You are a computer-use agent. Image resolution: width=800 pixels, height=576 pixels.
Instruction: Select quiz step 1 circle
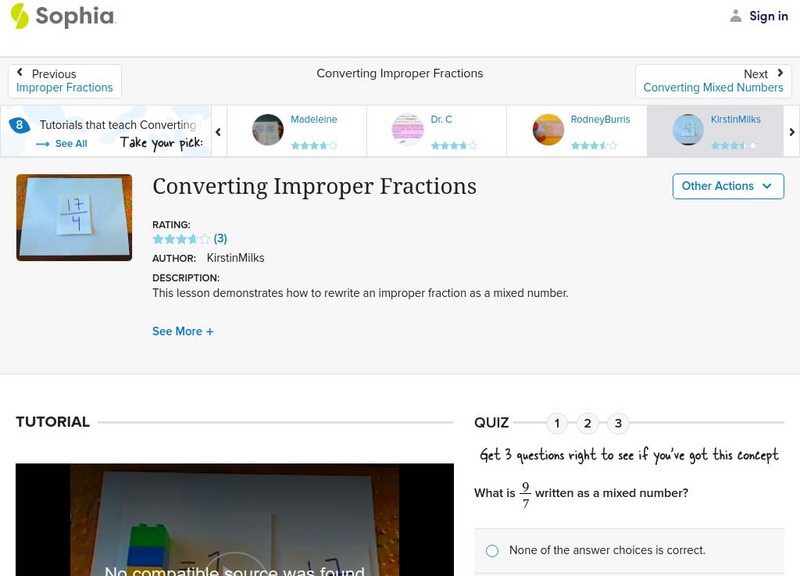click(x=557, y=423)
